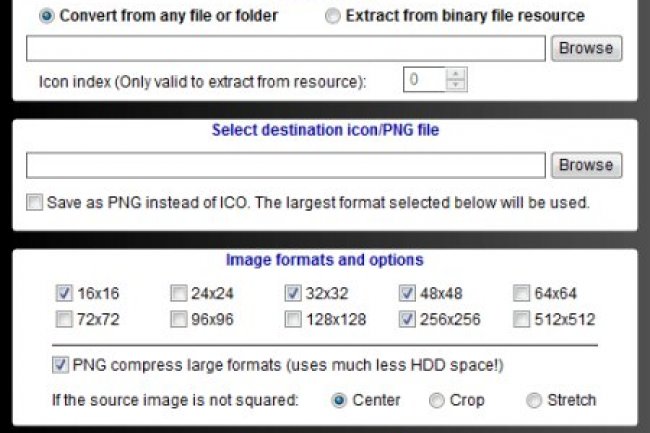Screen dimensions: 650x433
Task: Select the Stretch option
Action: 535,400
